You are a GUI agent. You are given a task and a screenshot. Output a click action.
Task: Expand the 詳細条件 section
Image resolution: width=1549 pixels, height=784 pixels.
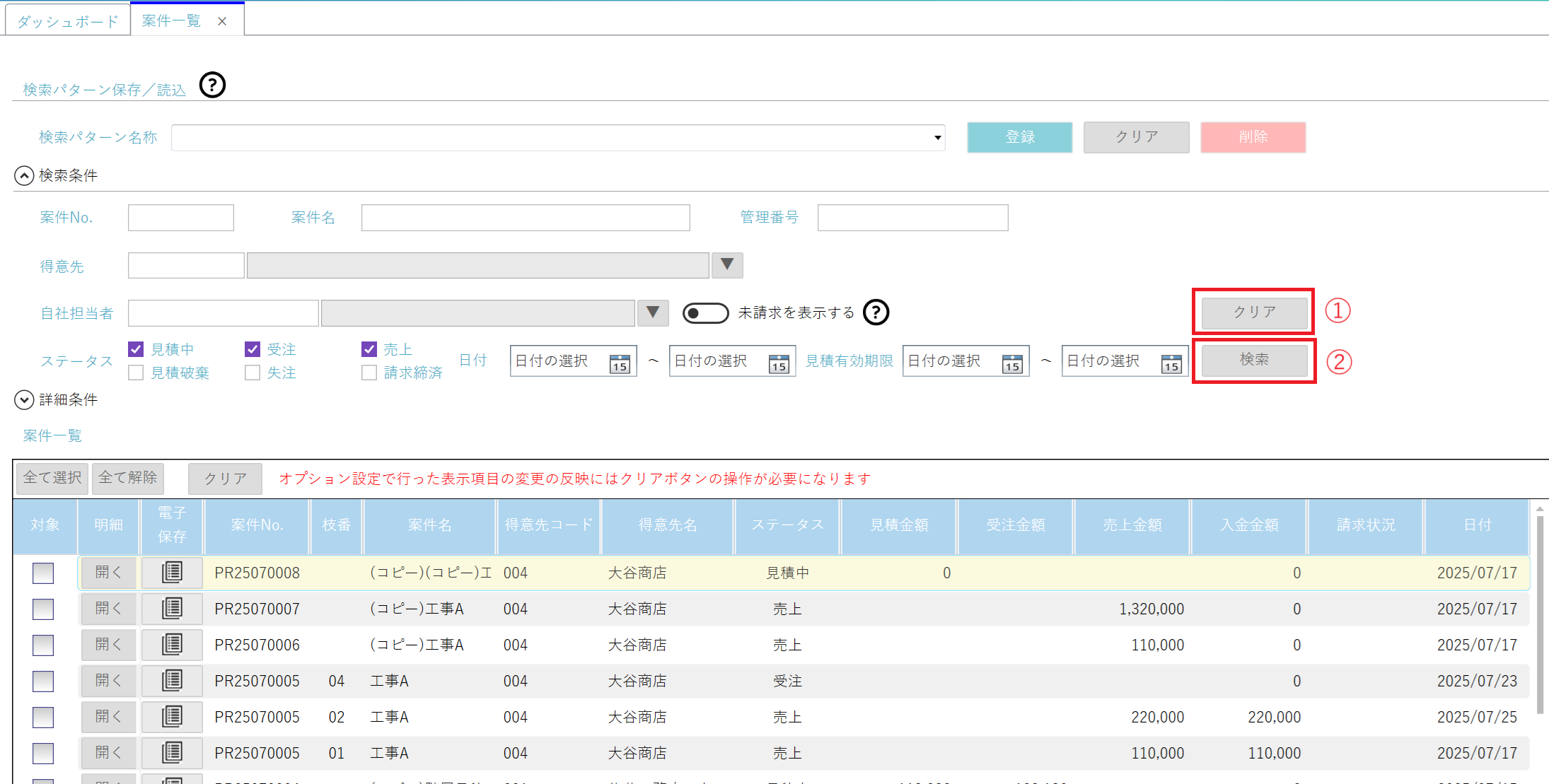24,399
